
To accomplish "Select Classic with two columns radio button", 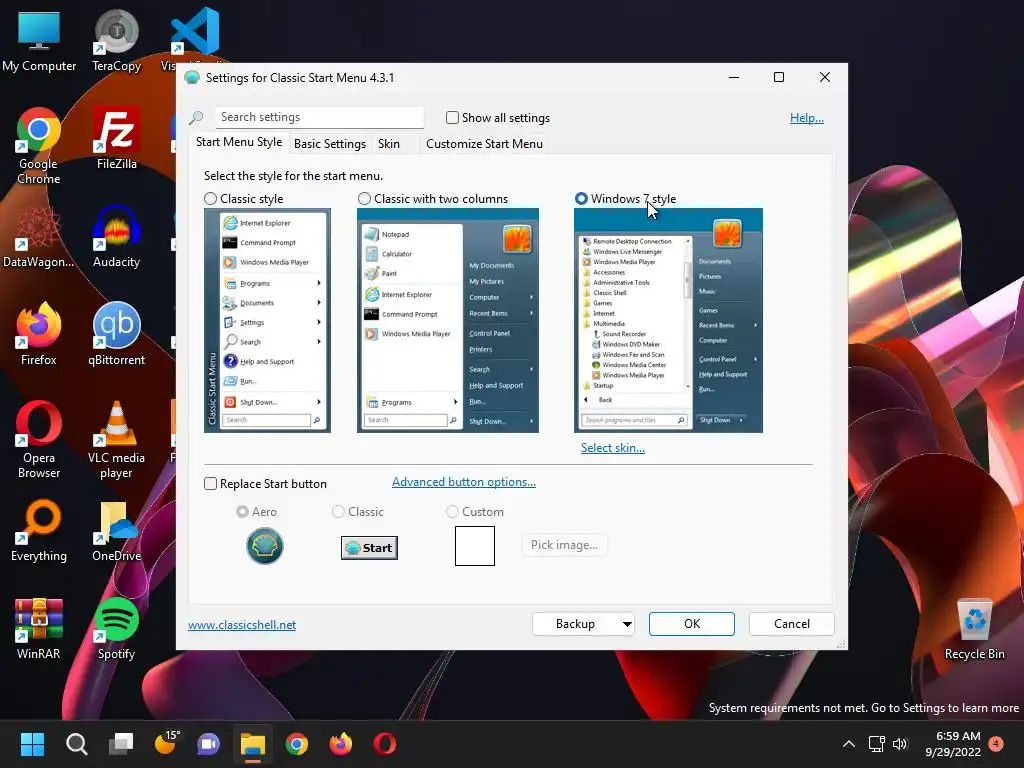I will [x=364, y=199].
